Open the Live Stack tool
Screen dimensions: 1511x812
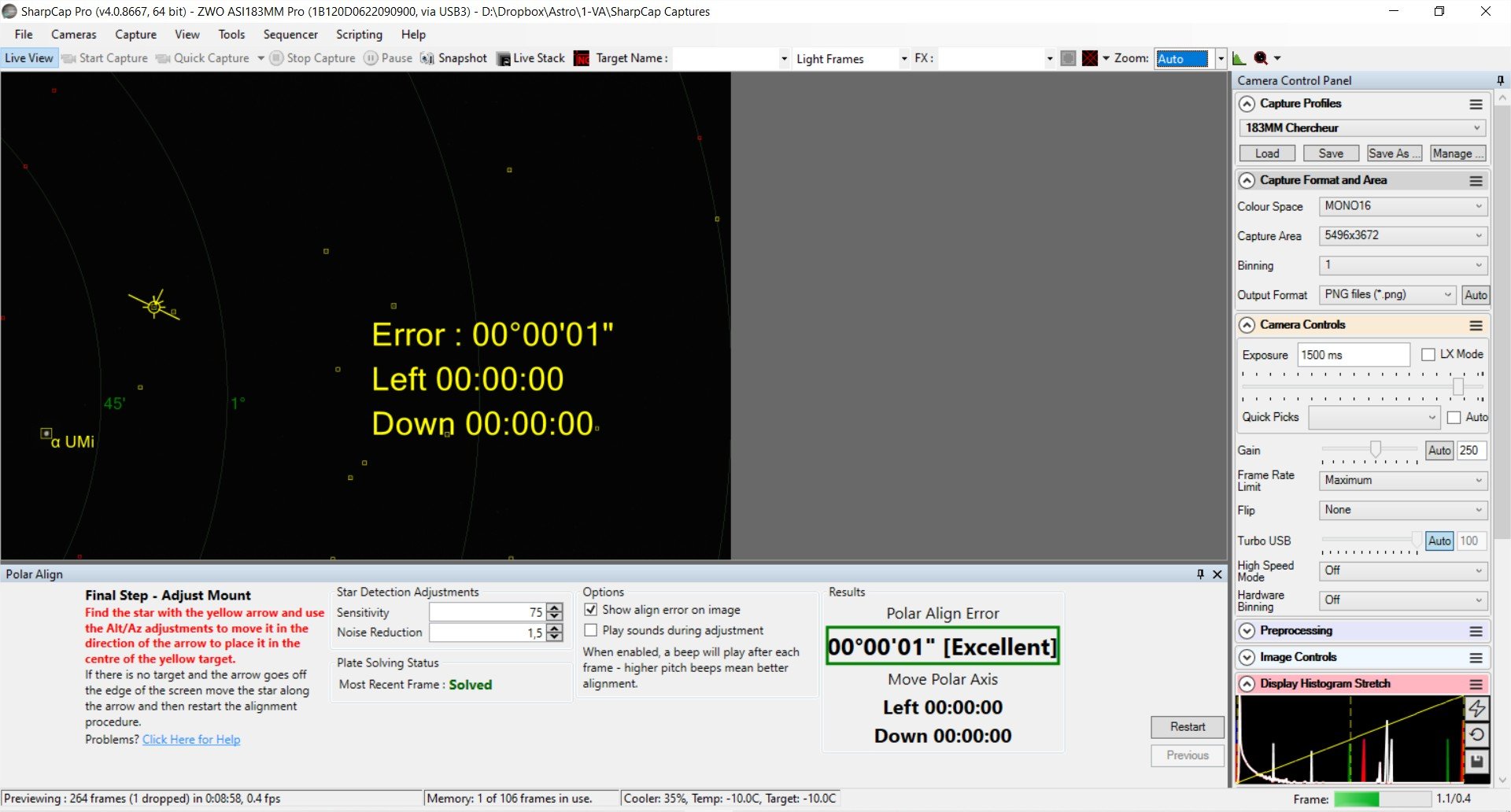530,58
